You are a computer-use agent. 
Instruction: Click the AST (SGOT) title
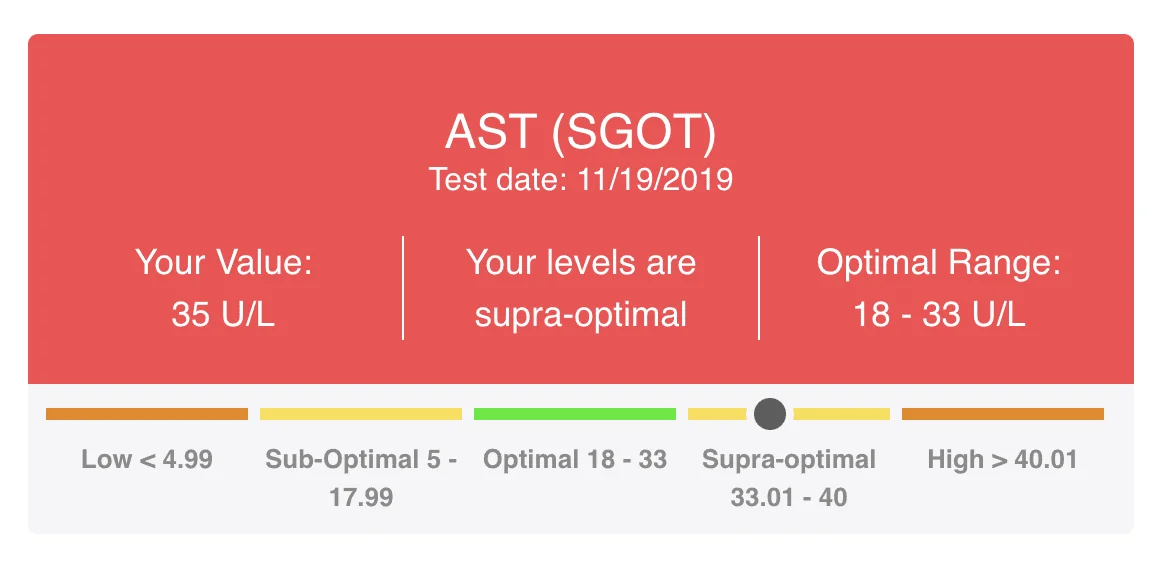pyautogui.click(x=581, y=133)
